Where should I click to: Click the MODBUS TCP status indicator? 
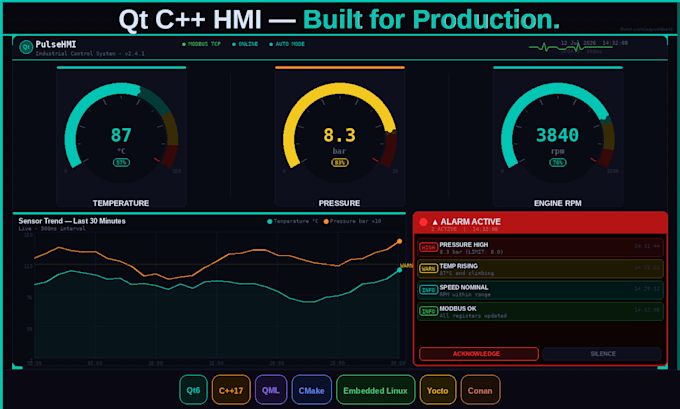pos(202,44)
